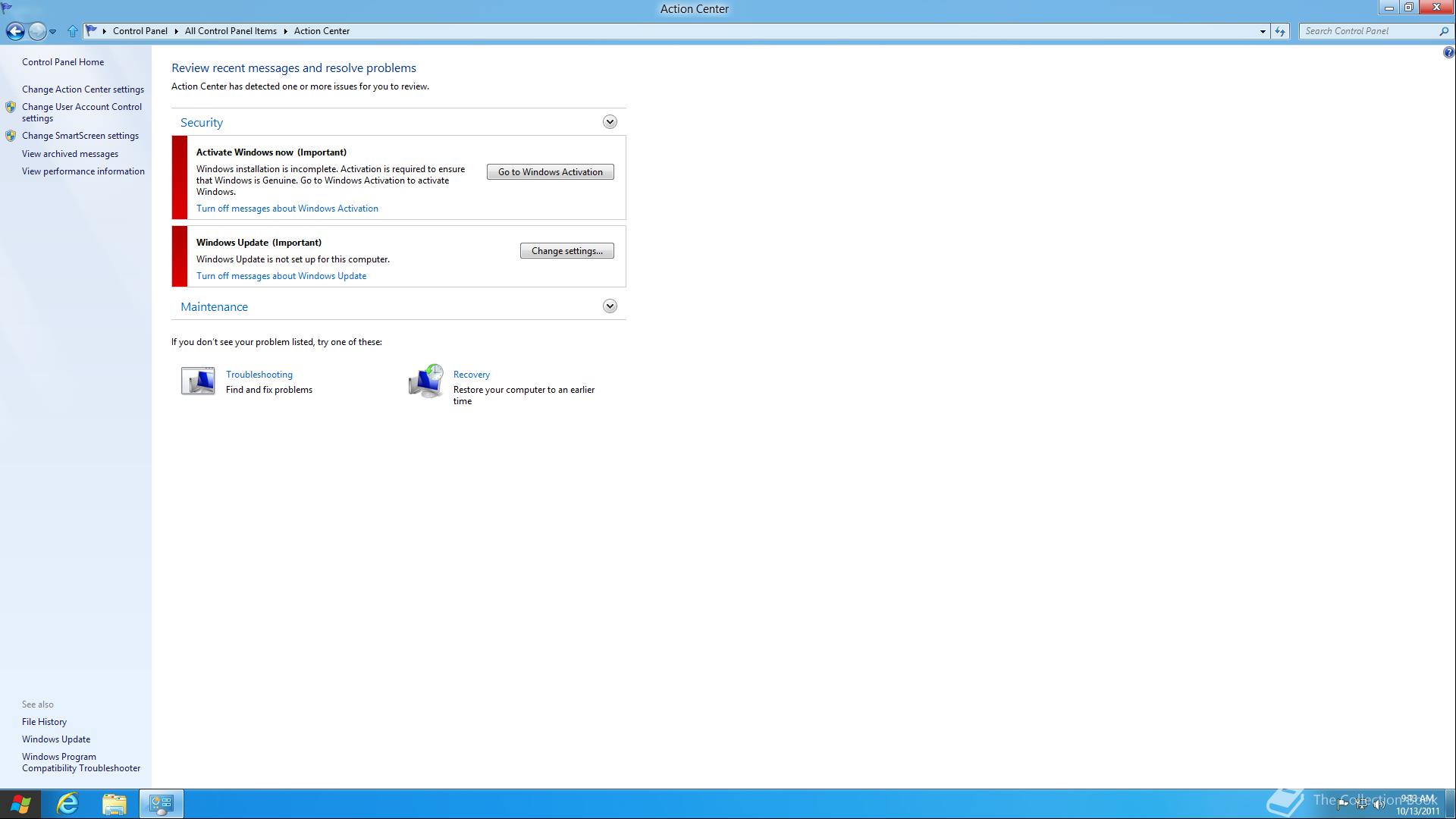Click 'Windows Update (Important)' heading

click(x=259, y=243)
